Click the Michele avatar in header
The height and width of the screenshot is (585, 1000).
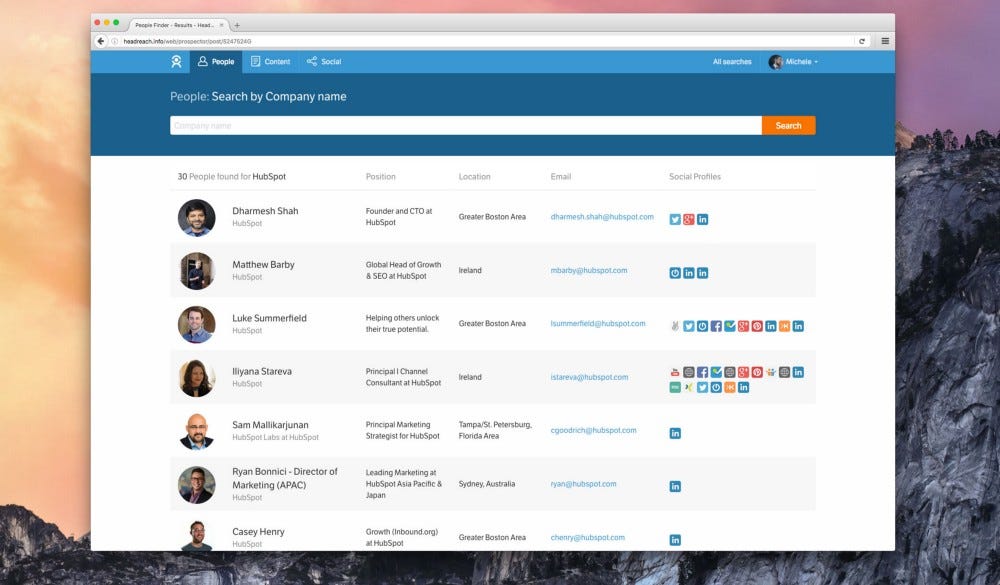click(776, 62)
